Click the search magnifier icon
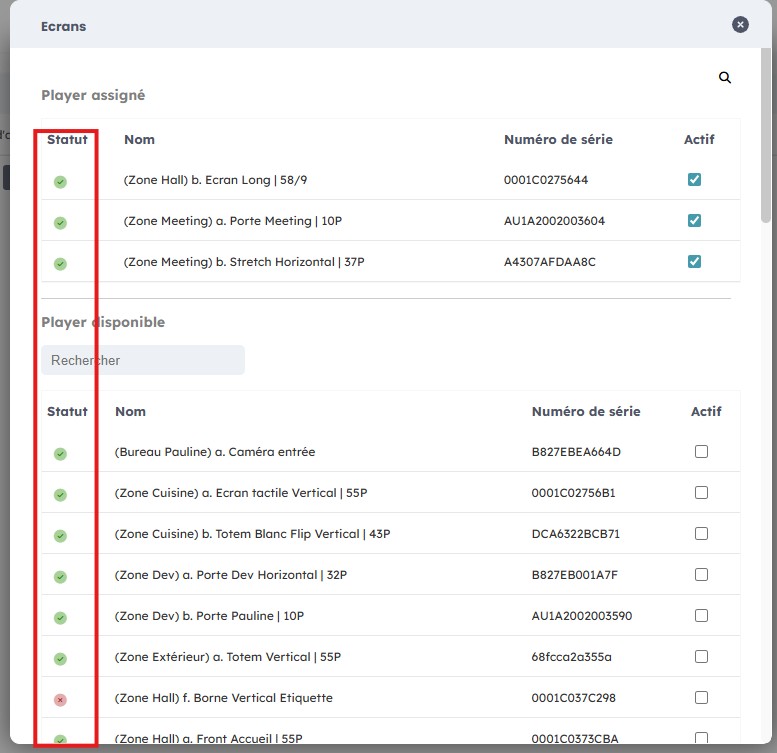Screen dimensions: 777x753 [725, 78]
